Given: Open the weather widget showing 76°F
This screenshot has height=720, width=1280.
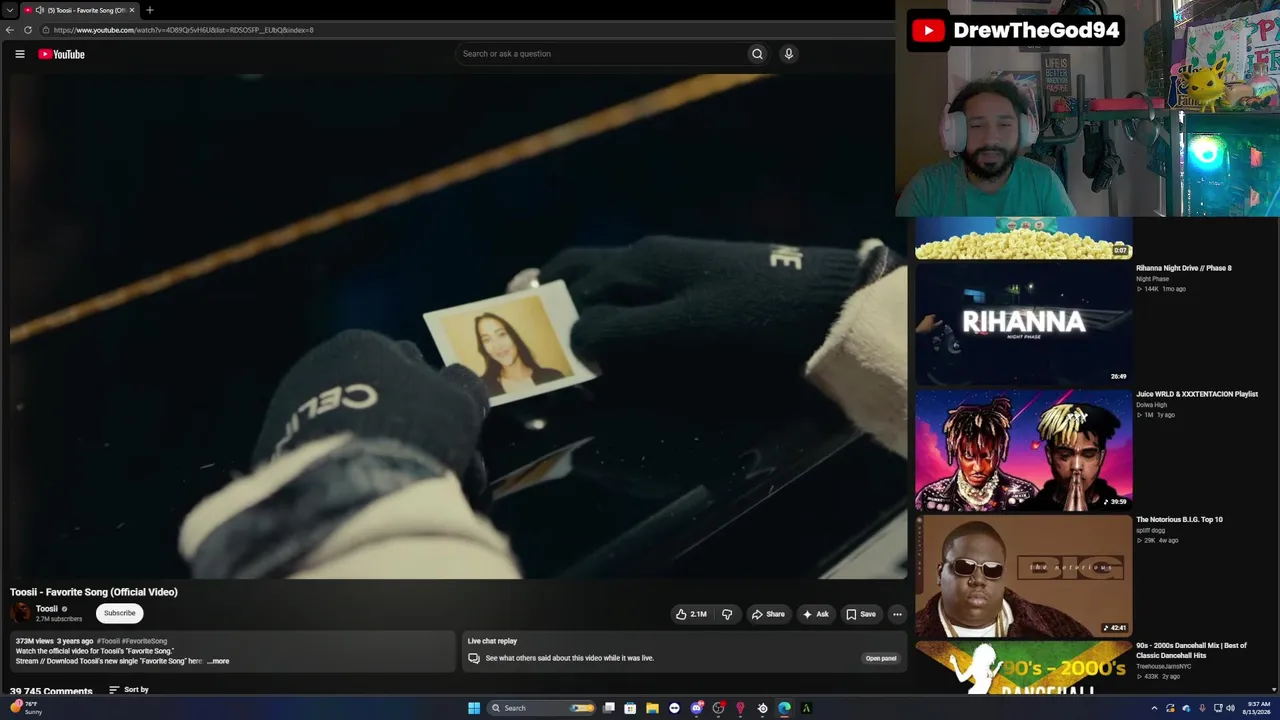Looking at the screenshot, I should click(x=27, y=708).
